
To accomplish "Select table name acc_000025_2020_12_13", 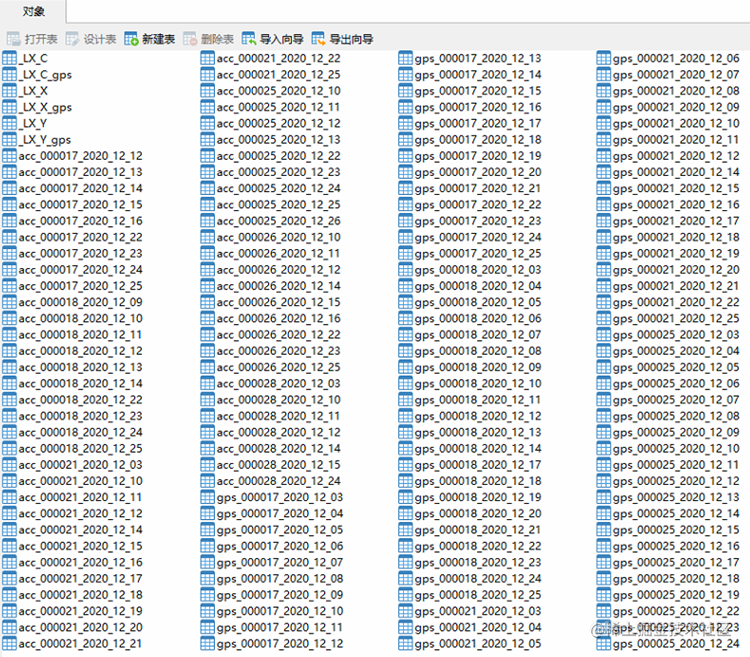I will tap(278, 140).
